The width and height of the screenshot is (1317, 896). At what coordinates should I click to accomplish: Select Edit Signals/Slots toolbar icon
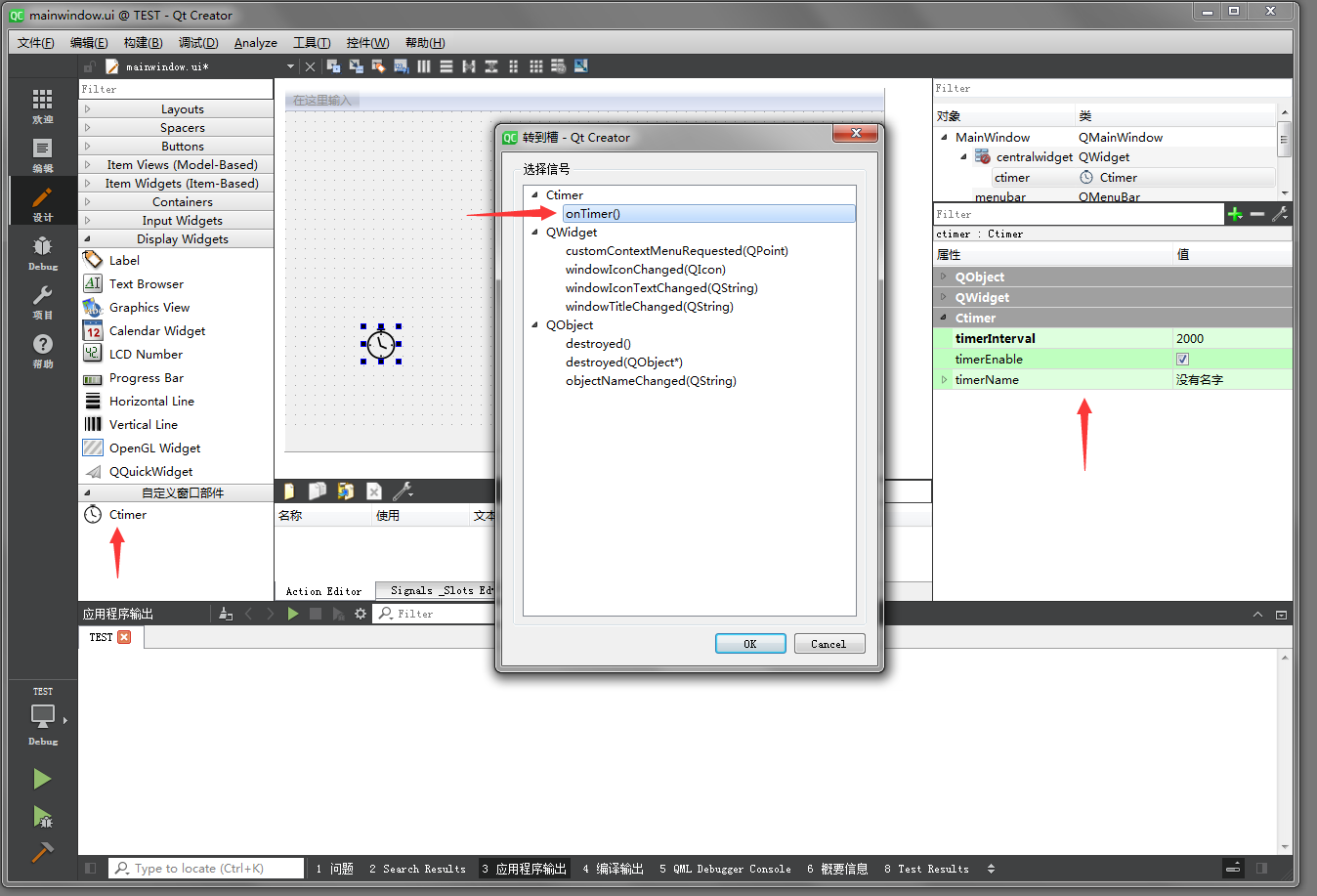coord(356,66)
